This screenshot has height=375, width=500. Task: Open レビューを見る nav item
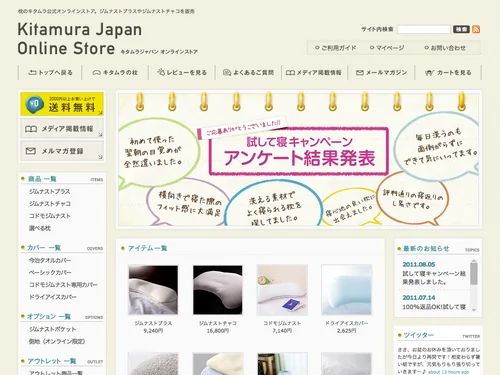tap(182, 72)
